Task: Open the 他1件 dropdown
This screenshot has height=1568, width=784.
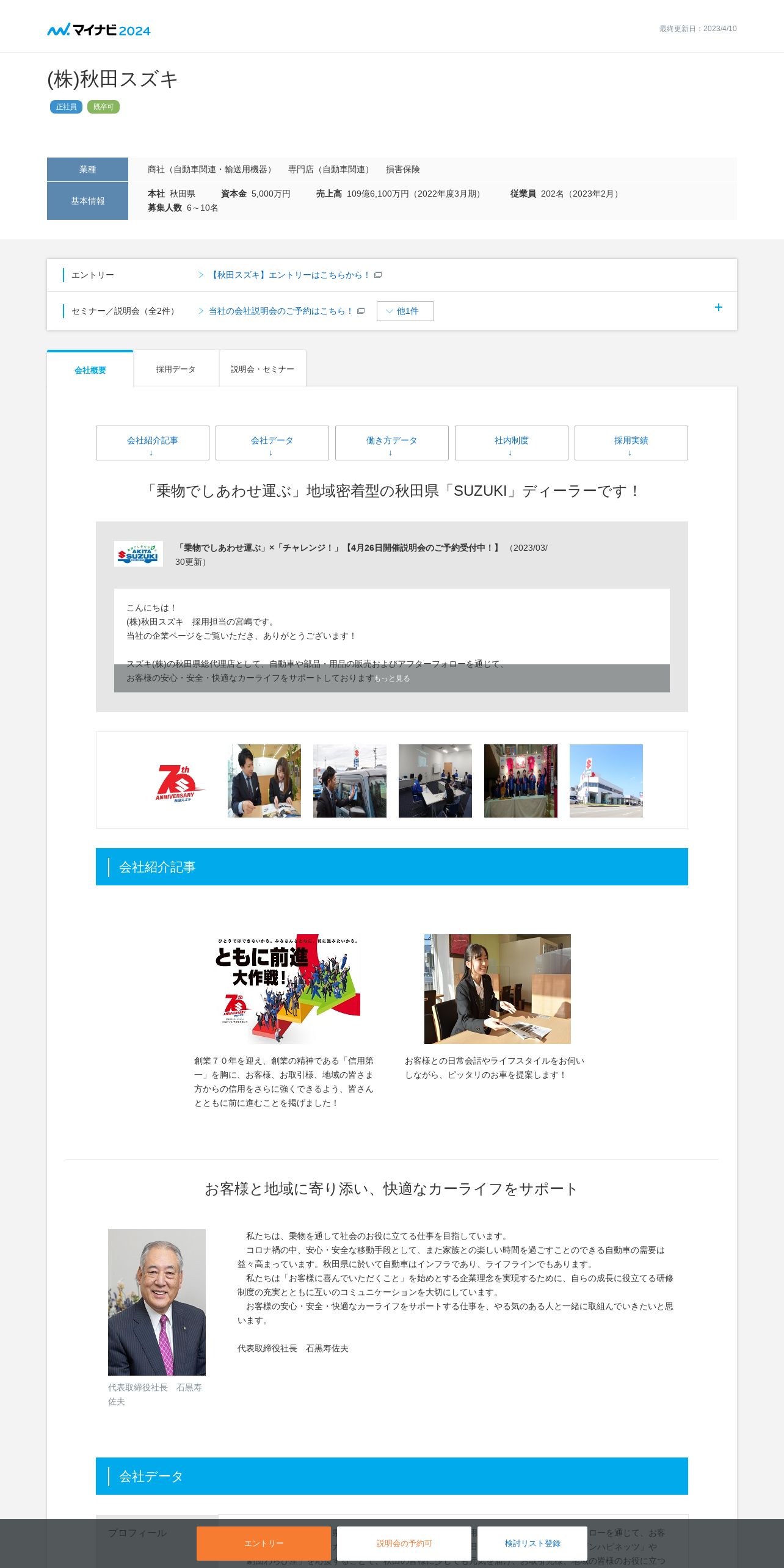Action: 405,311
